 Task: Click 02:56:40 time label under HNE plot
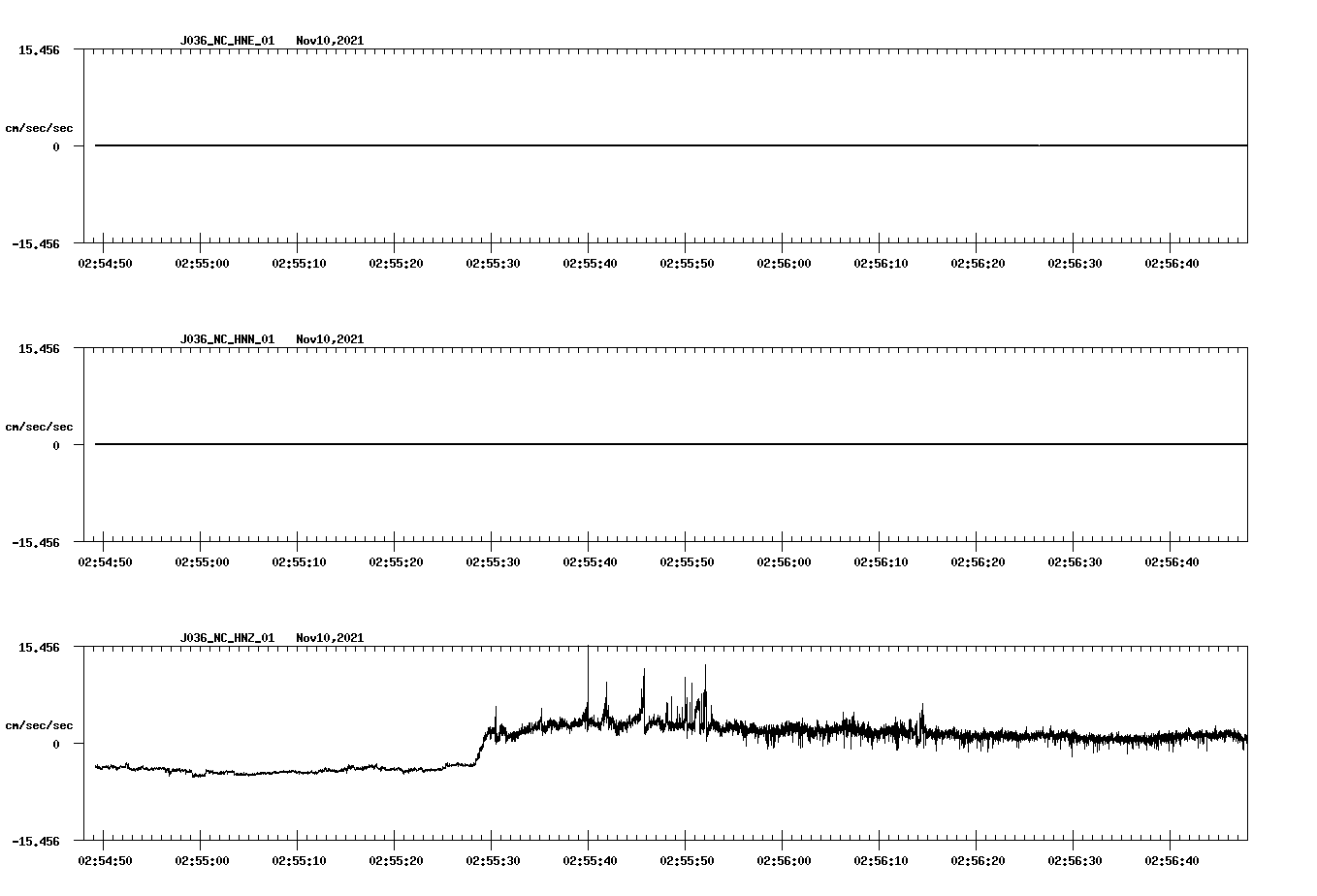1172,264
